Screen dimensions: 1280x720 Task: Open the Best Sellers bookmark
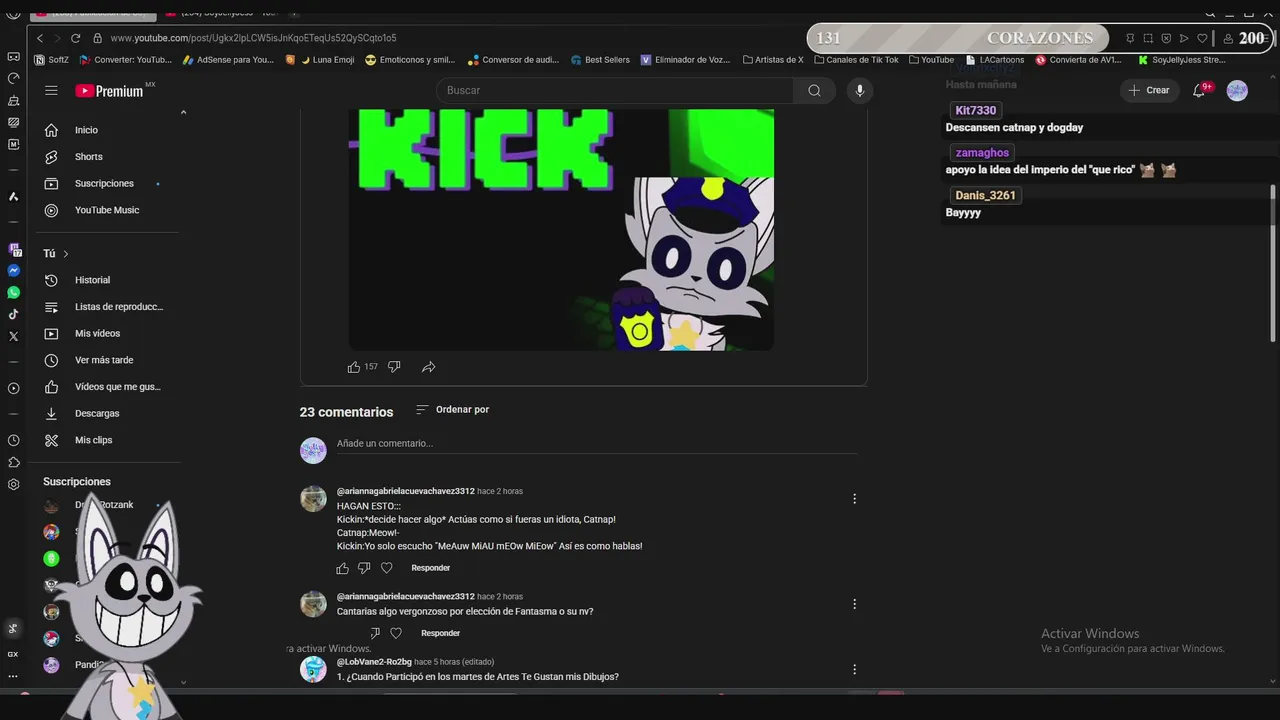[600, 60]
